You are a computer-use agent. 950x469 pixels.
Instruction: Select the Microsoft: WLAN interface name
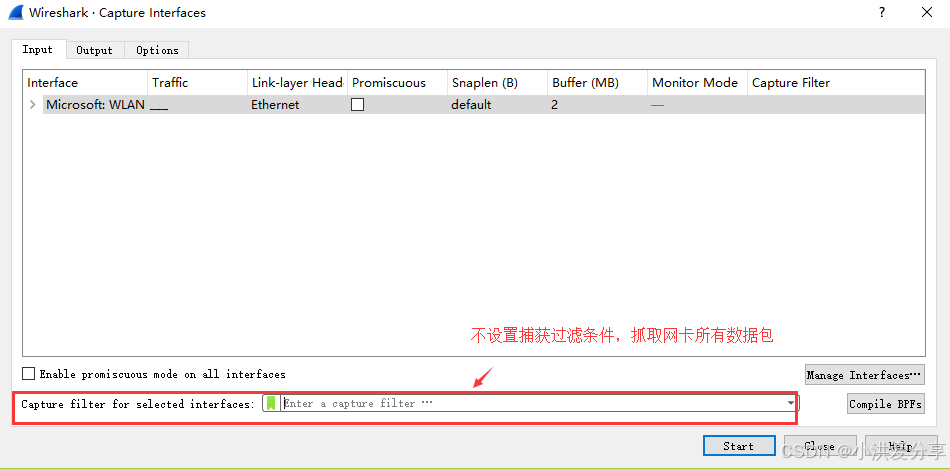point(95,105)
